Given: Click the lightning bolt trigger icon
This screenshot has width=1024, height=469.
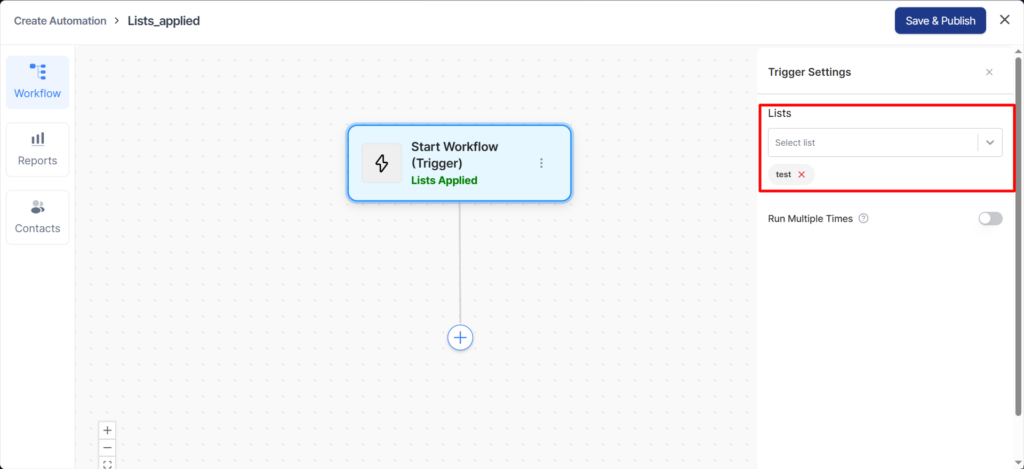Looking at the screenshot, I should click(381, 163).
